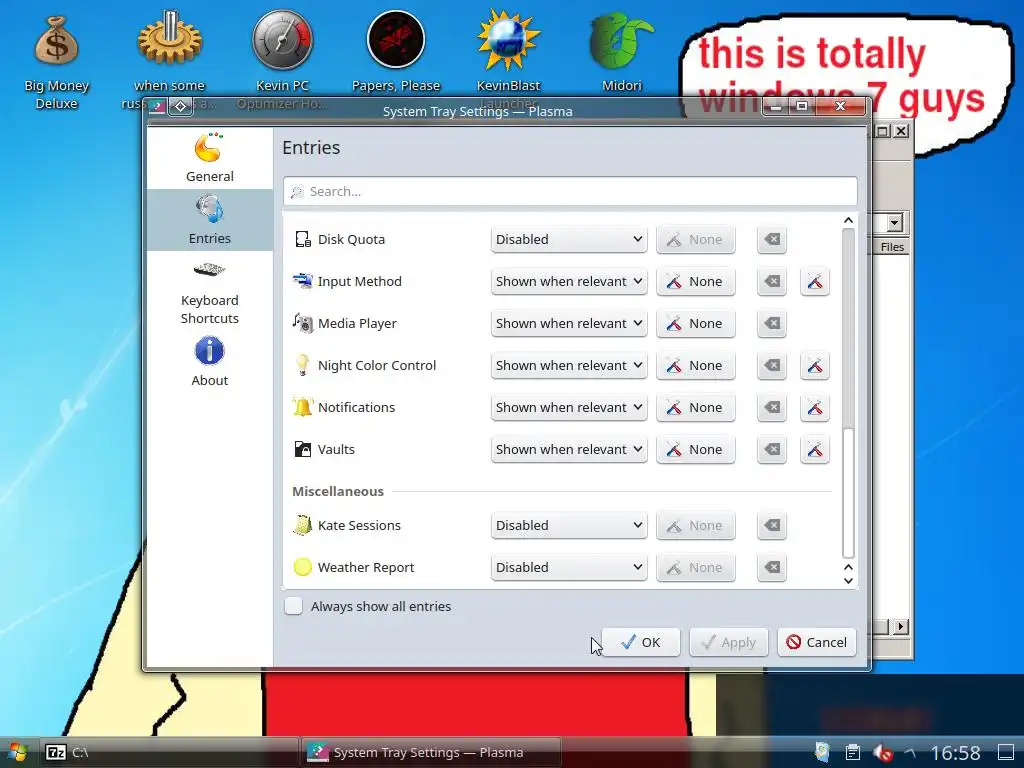Open the KevinBlast Launcher desktop icon
The image size is (1024, 768).
[508, 59]
